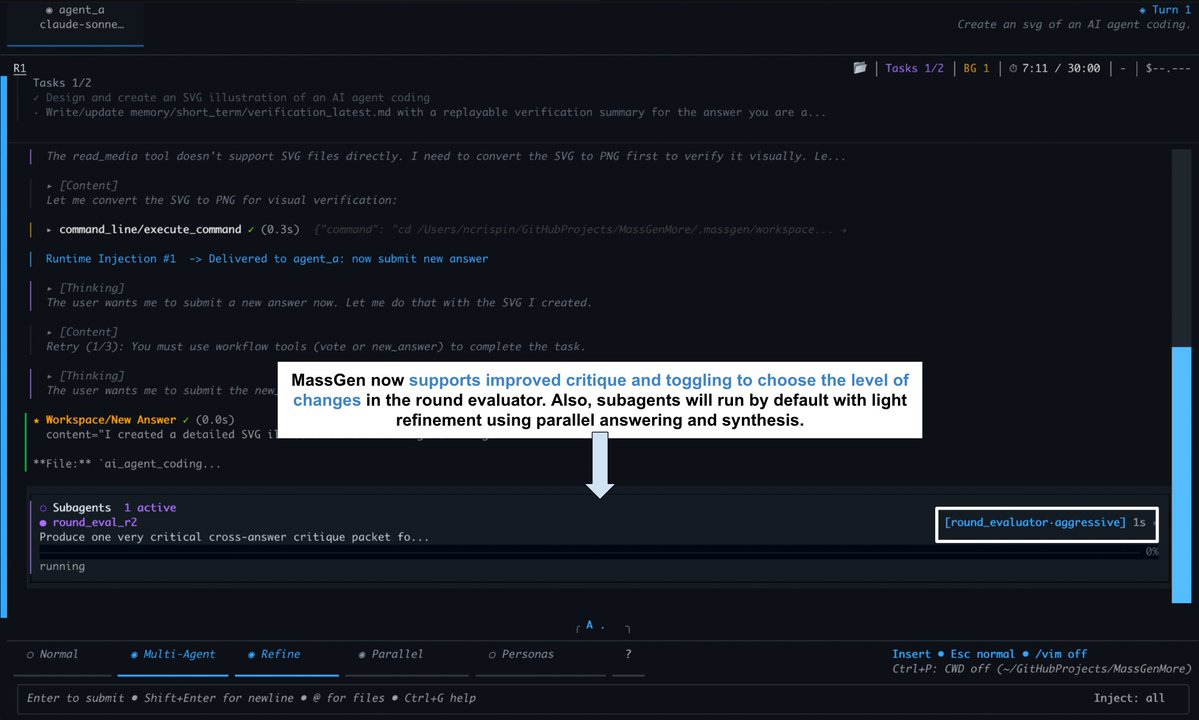This screenshot has height=720, width=1199.
Task: Click the Esc normal hint
Action: 982,654
